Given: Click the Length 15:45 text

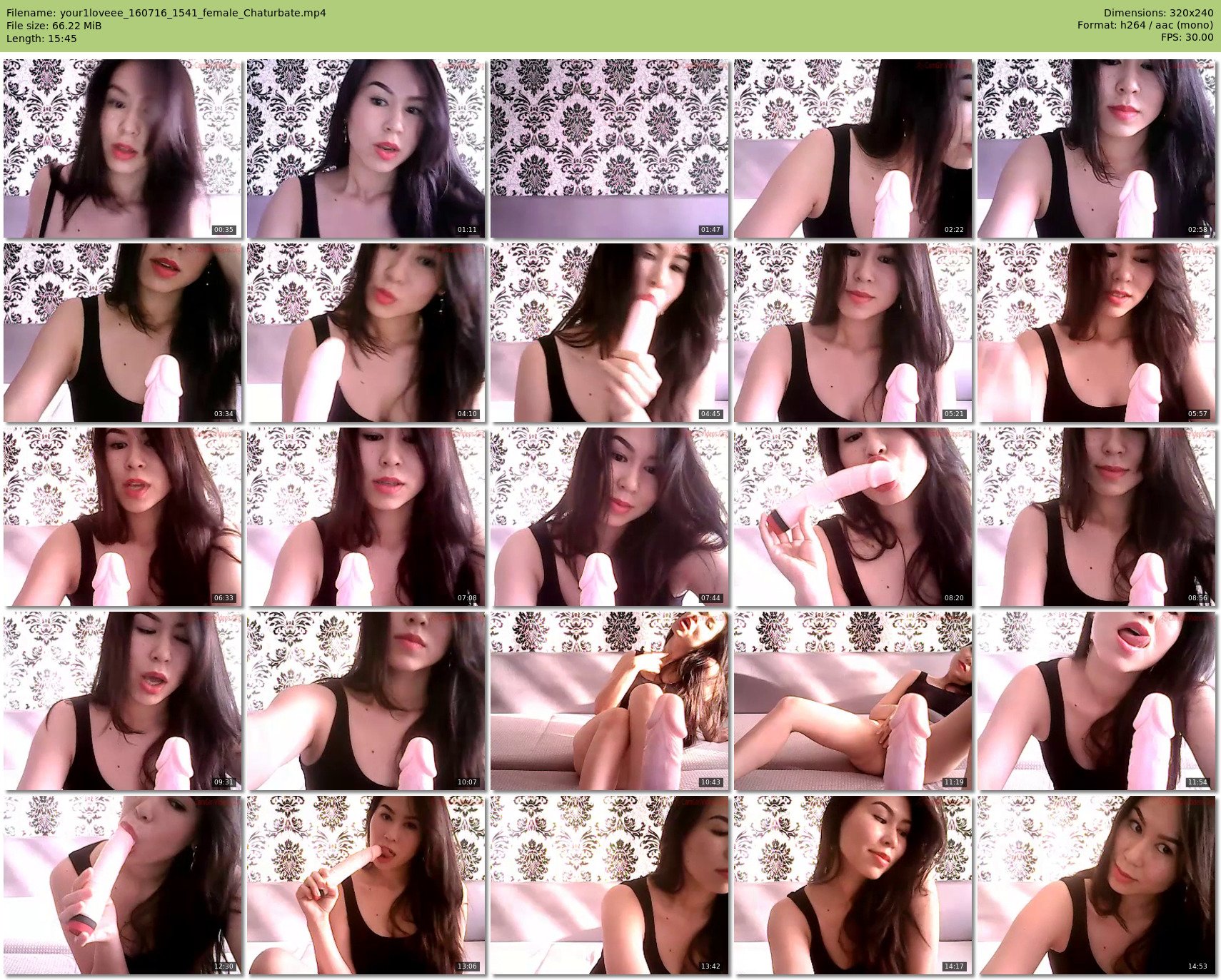Looking at the screenshot, I should tap(41, 39).
